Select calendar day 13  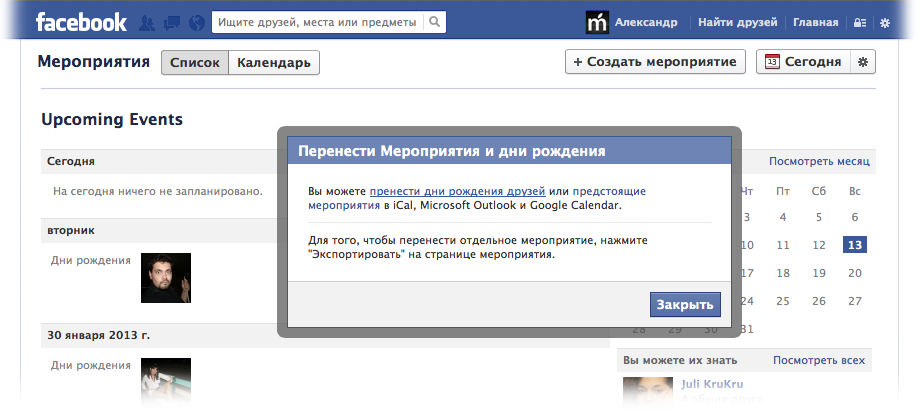[855, 245]
